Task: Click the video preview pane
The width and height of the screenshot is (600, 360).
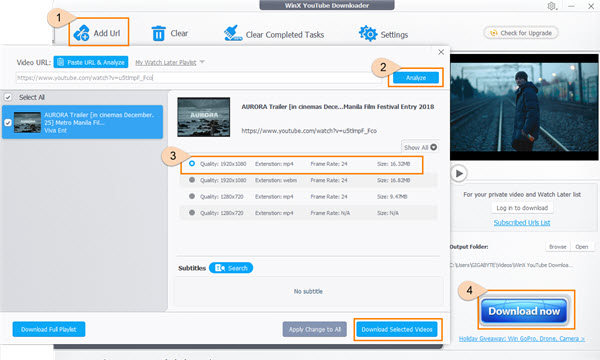Action: point(524,107)
